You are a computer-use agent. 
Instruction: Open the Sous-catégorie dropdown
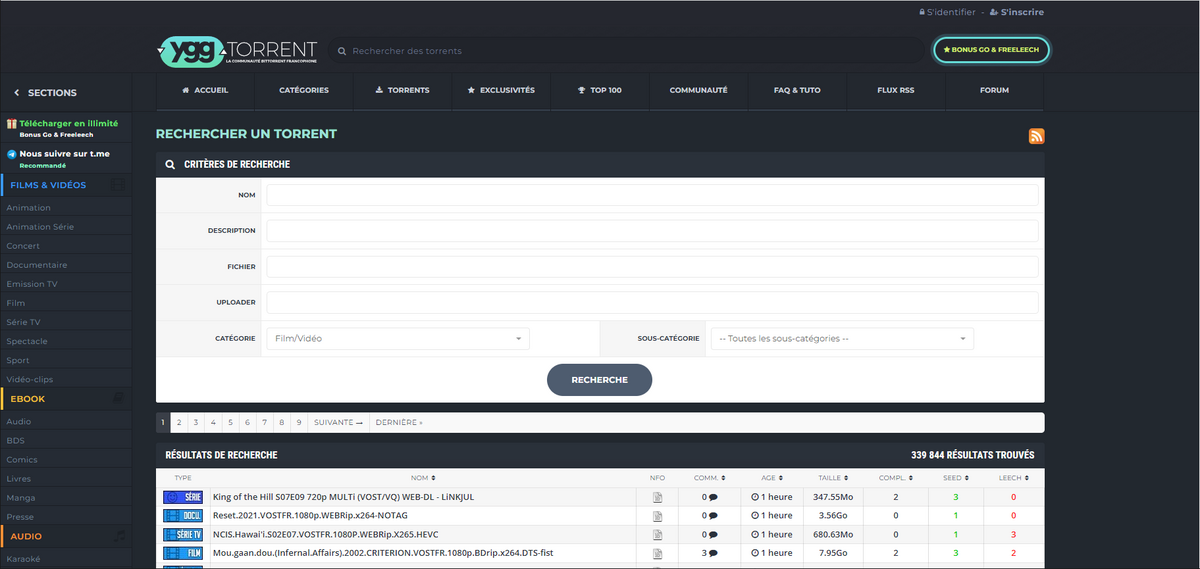click(841, 339)
